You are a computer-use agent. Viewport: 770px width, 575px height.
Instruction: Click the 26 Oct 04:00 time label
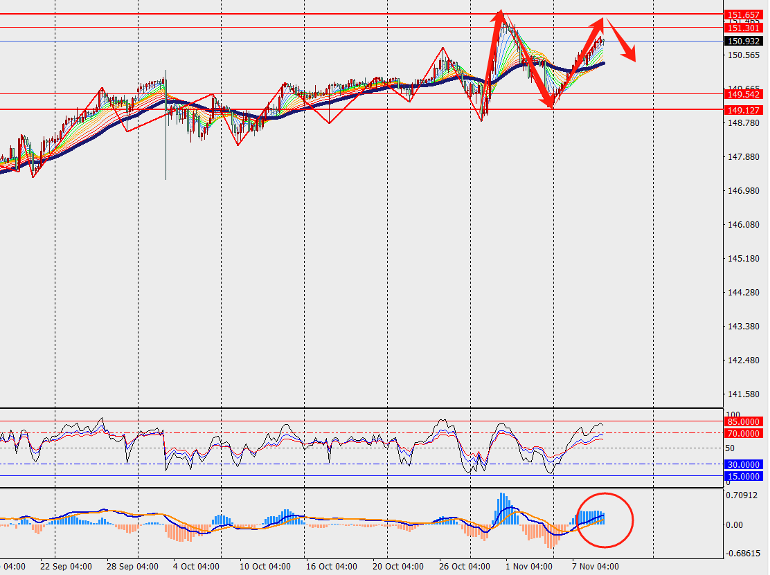pyautogui.click(x=465, y=567)
